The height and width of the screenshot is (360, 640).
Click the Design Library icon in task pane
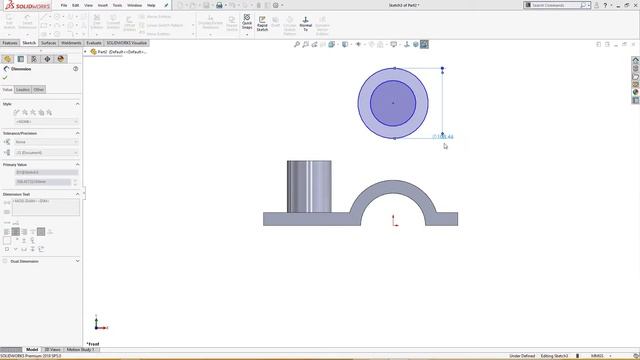tap(636, 68)
